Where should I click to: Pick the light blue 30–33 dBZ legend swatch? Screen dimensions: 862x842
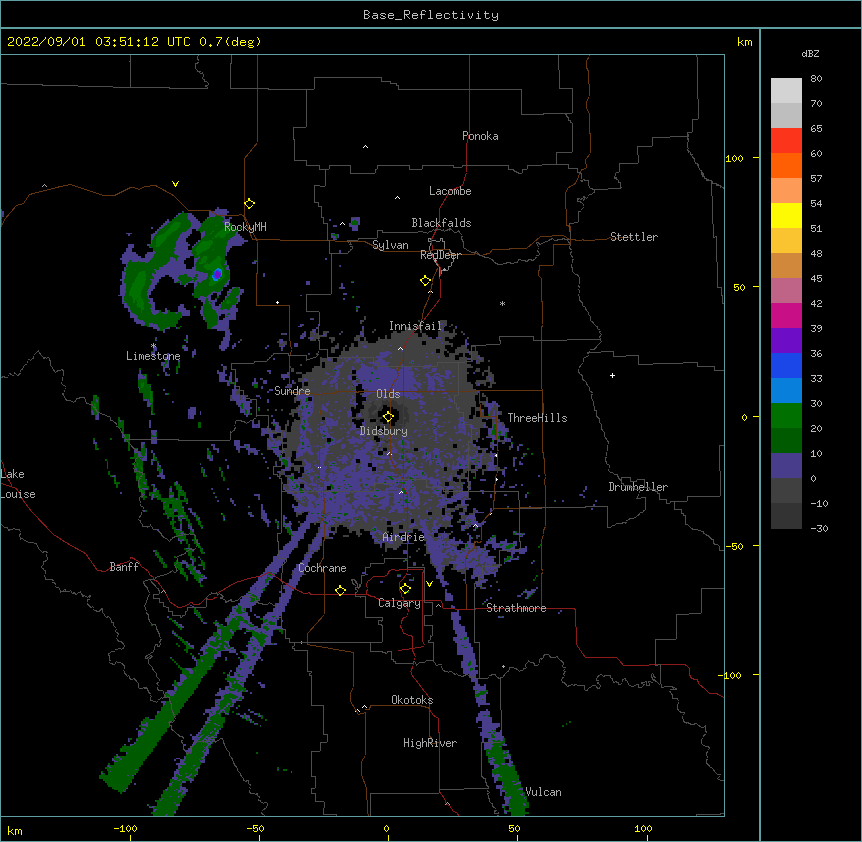tap(786, 390)
